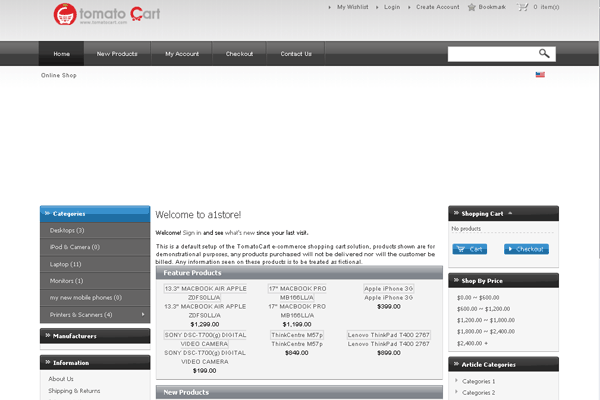Image resolution: width=600 pixels, height=400 pixels.
Task: Filter by $600.00 ~ $1,200.00 price range
Action: [483, 309]
